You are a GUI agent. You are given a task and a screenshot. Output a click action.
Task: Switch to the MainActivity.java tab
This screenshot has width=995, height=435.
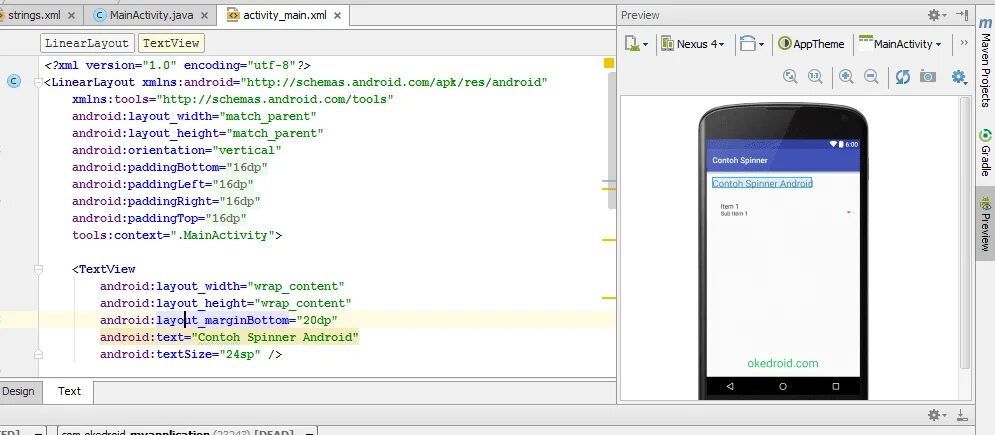click(151, 15)
